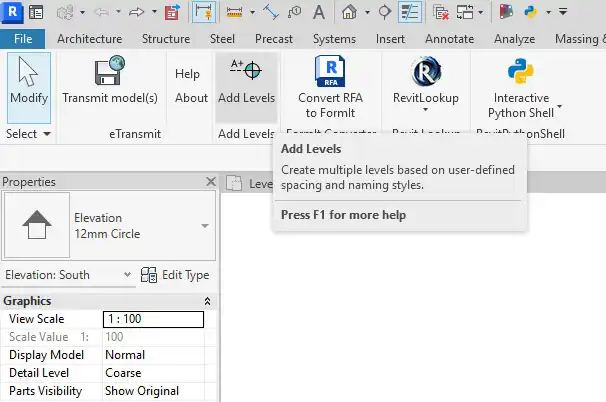Screen dimensions: 606x402
Task: Open the Measure tool dropdown arrow
Action: 252,12
